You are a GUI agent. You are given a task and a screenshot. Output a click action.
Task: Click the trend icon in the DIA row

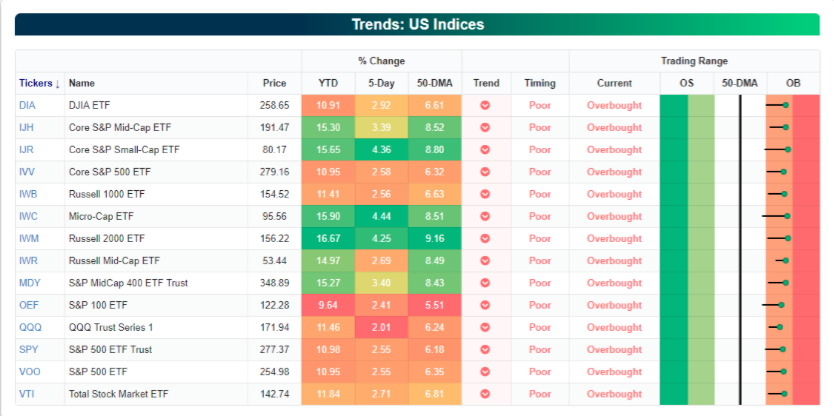click(485, 105)
